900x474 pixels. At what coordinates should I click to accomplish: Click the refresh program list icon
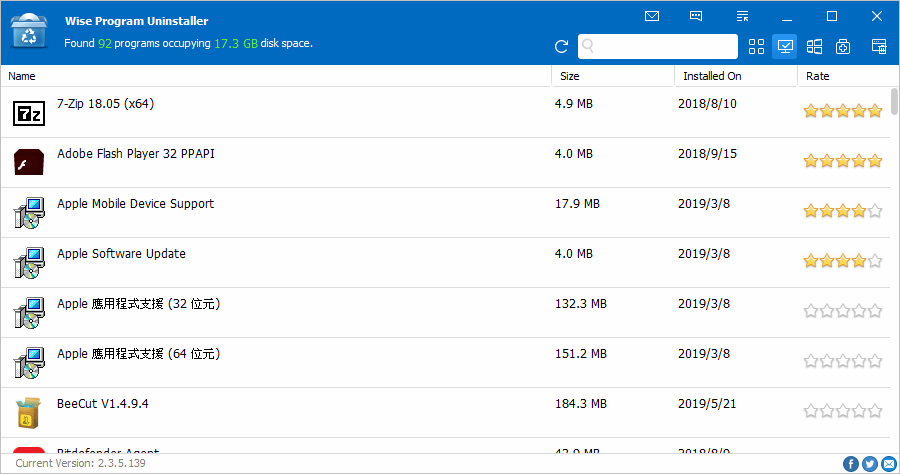562,46
